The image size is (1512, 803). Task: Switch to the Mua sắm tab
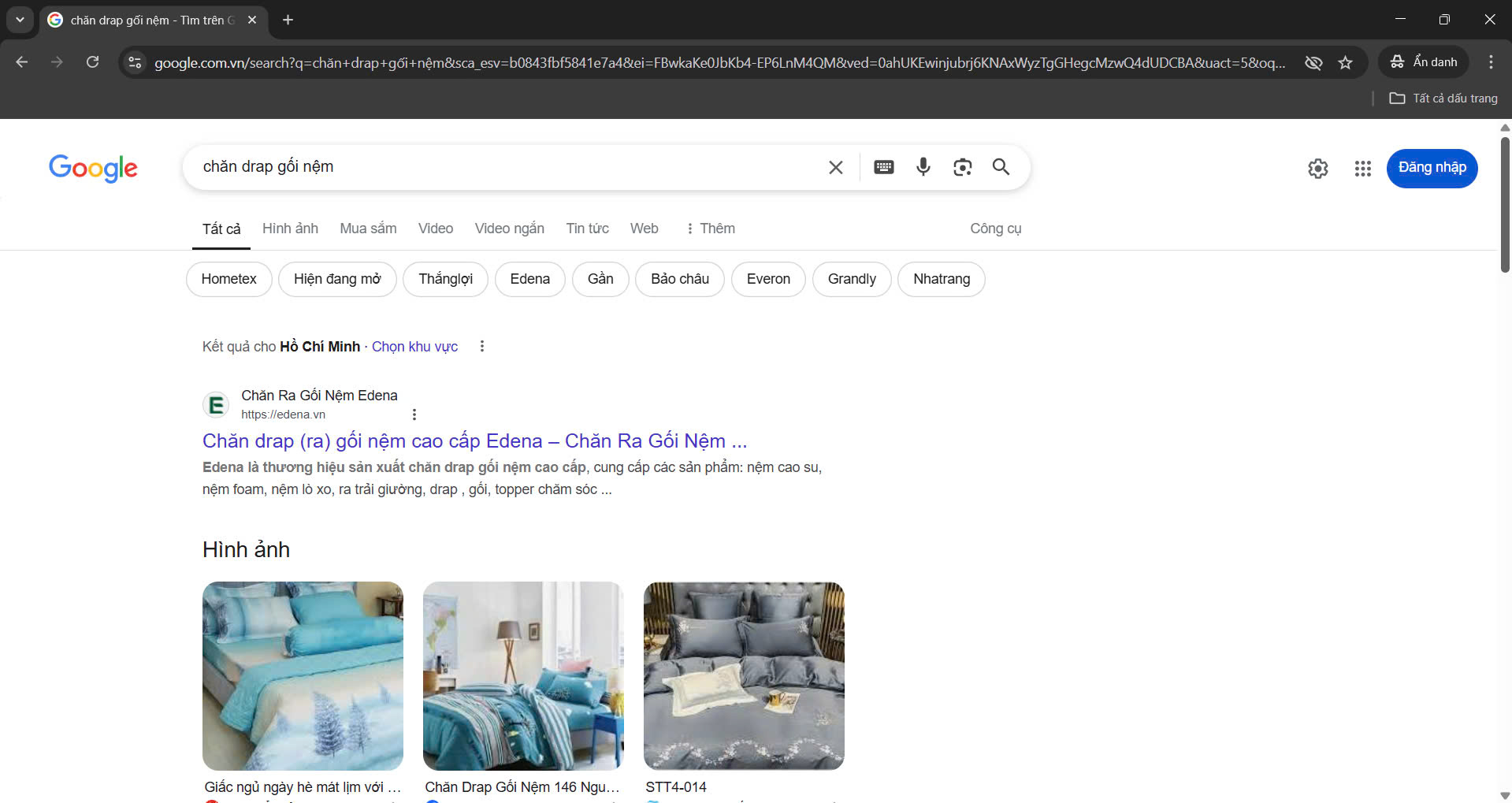368,229
